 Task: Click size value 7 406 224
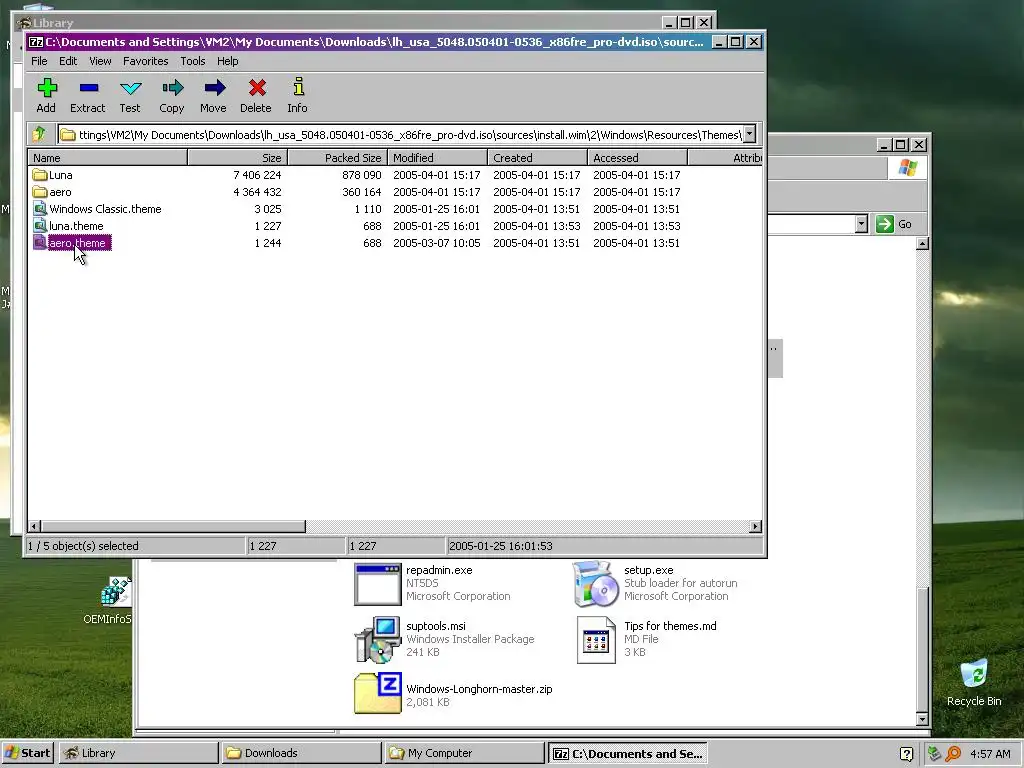tap(257, 175)
